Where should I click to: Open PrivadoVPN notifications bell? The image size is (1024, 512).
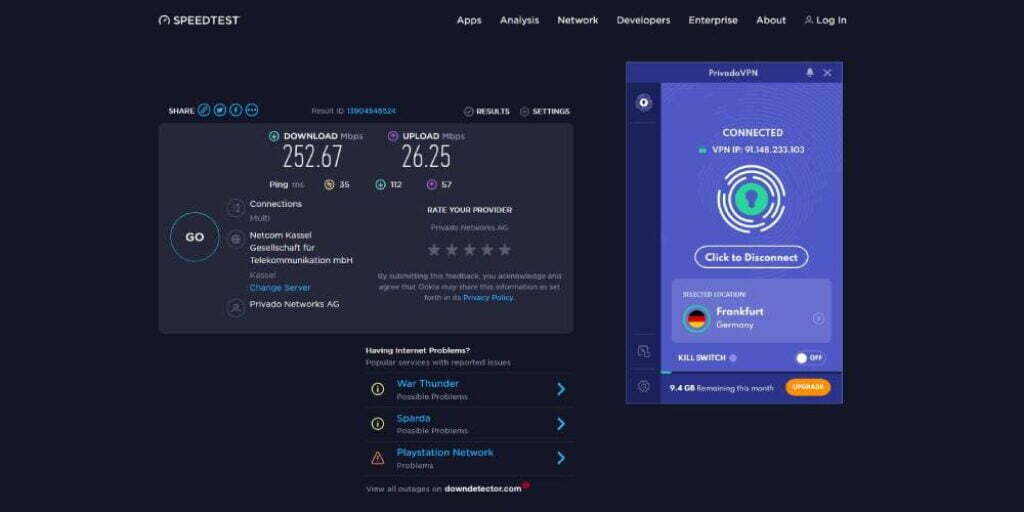point(810,72)
